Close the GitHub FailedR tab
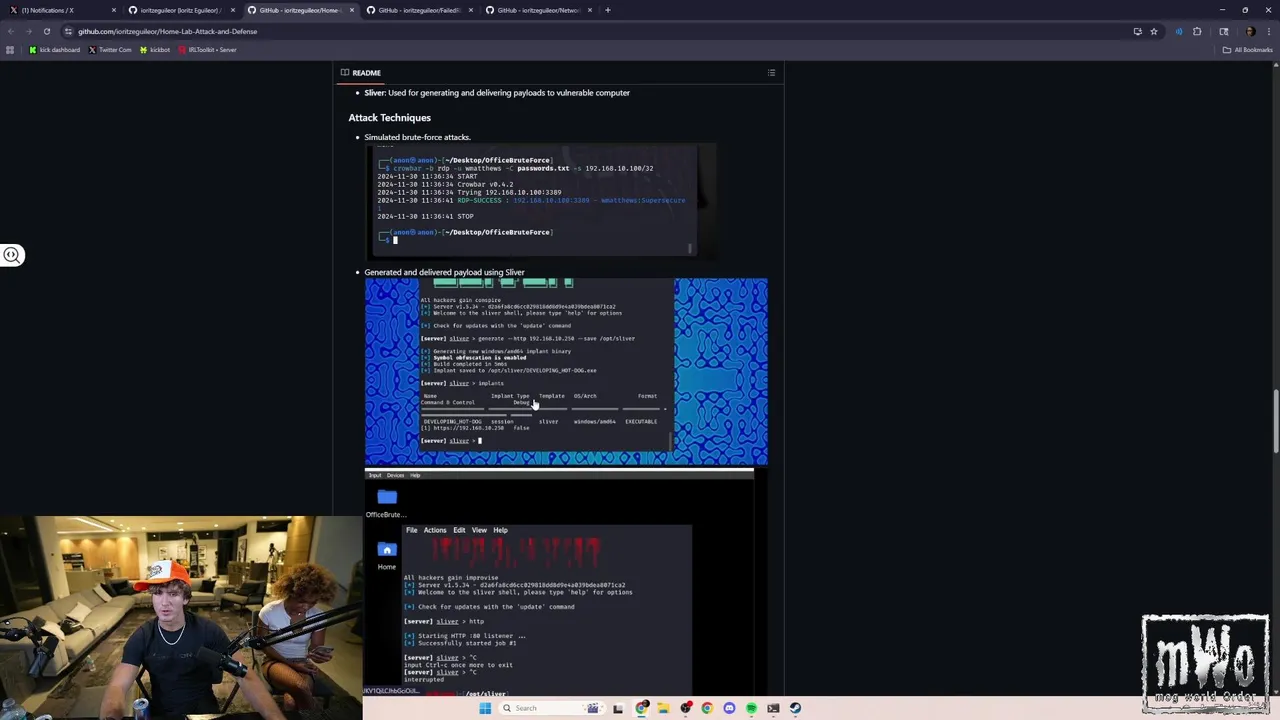Screen dimensions: 1280x720 [x=470, y=10]
